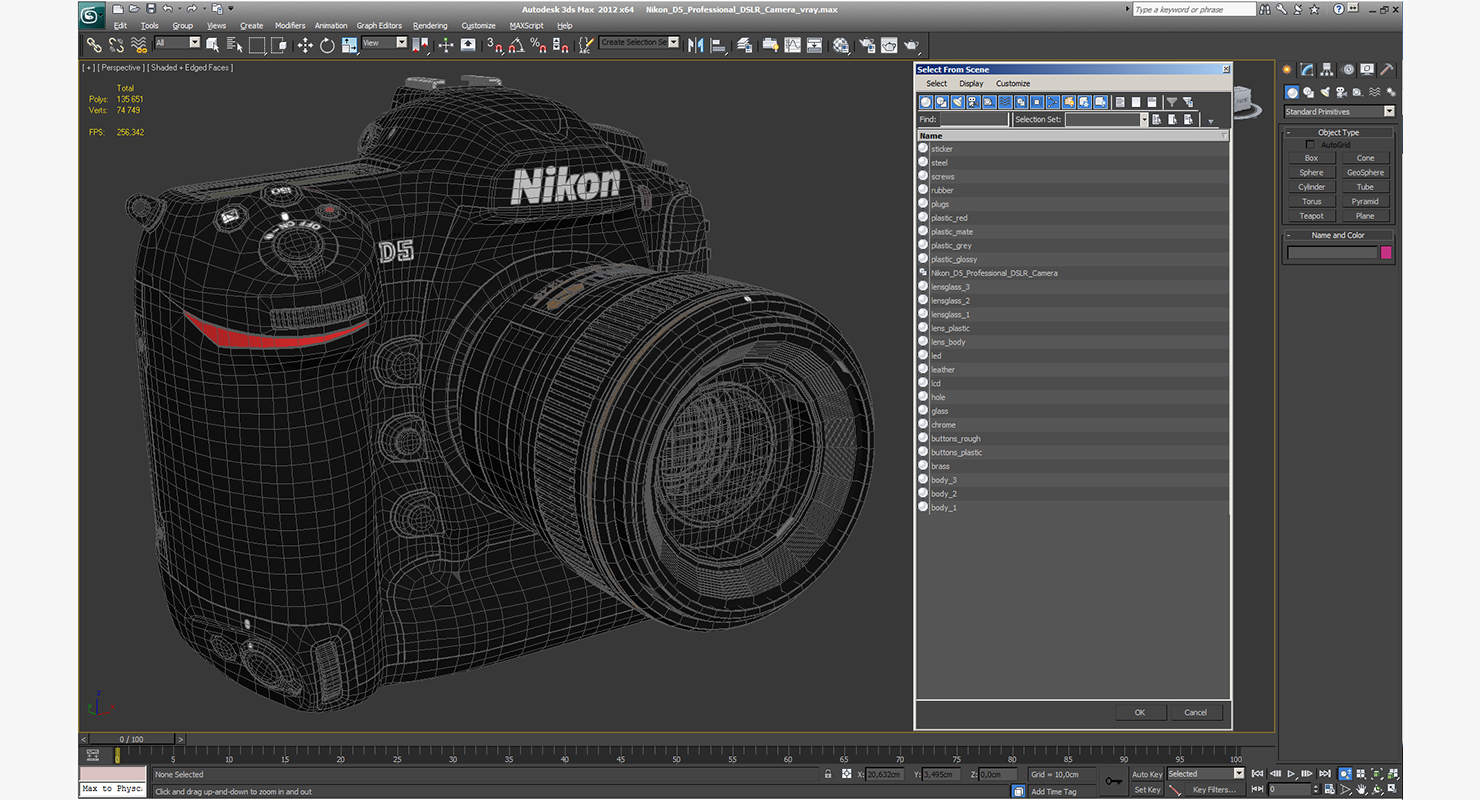This screenshot has height=800, width=1480.
Task: Toggle the Percent Snap icon
Action: tap(538, 45)
